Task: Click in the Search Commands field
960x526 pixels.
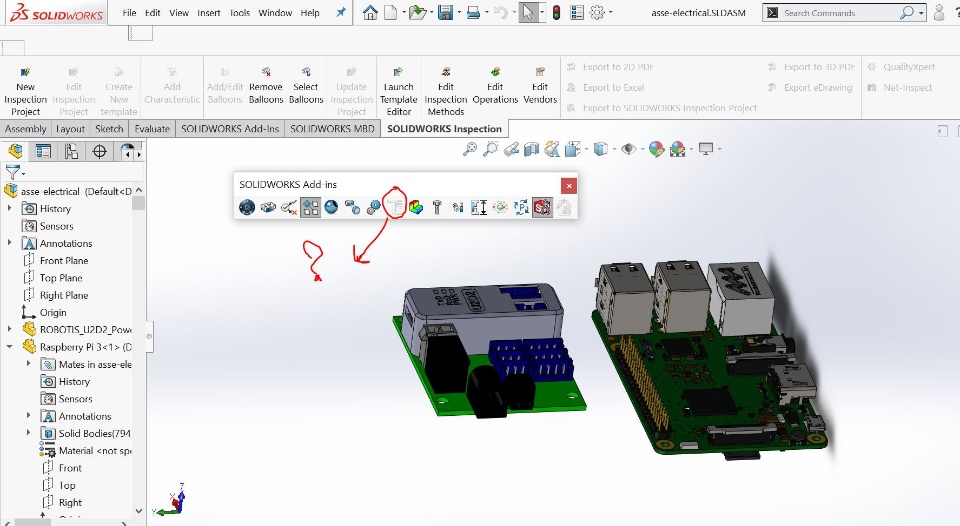Action: (x=839, y=12)
